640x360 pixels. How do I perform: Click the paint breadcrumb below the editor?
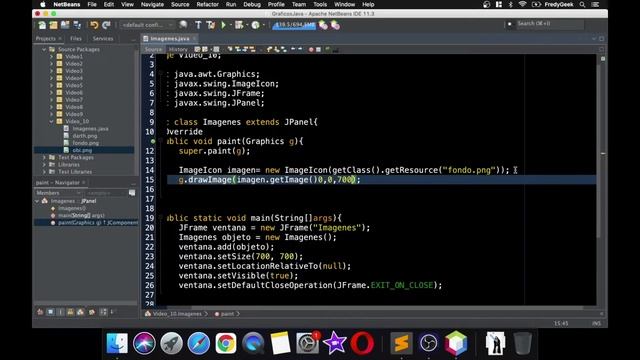click(x=227, y=314)
